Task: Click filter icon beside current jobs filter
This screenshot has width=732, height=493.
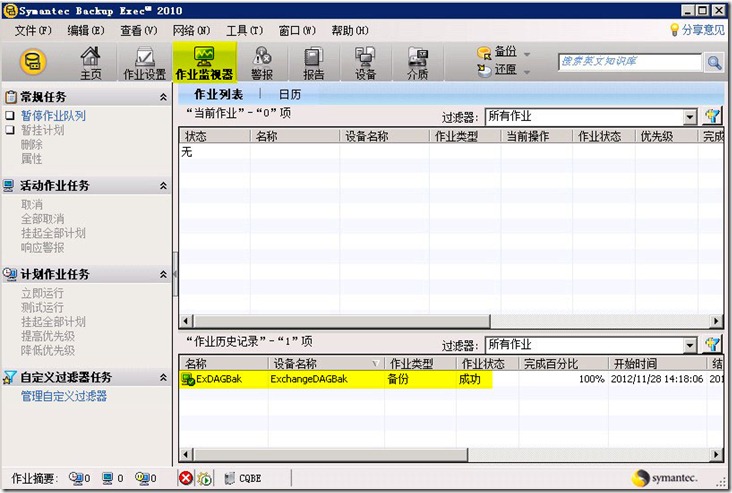Action: [x=713, y=116]
